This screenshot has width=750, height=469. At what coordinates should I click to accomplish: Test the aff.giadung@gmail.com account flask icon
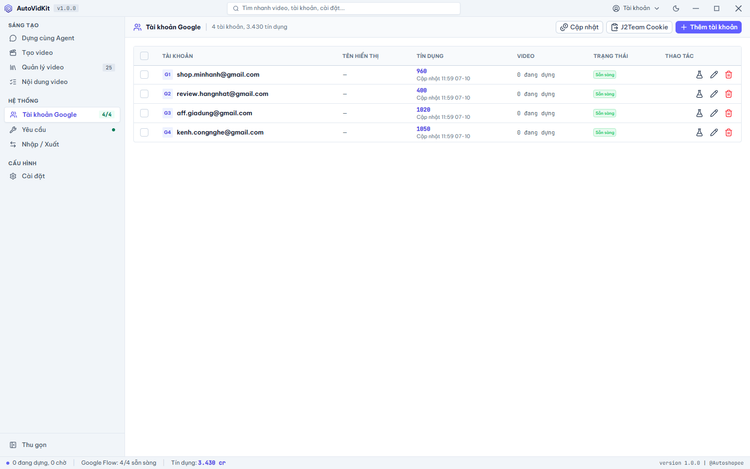click(x=699, y=113)
